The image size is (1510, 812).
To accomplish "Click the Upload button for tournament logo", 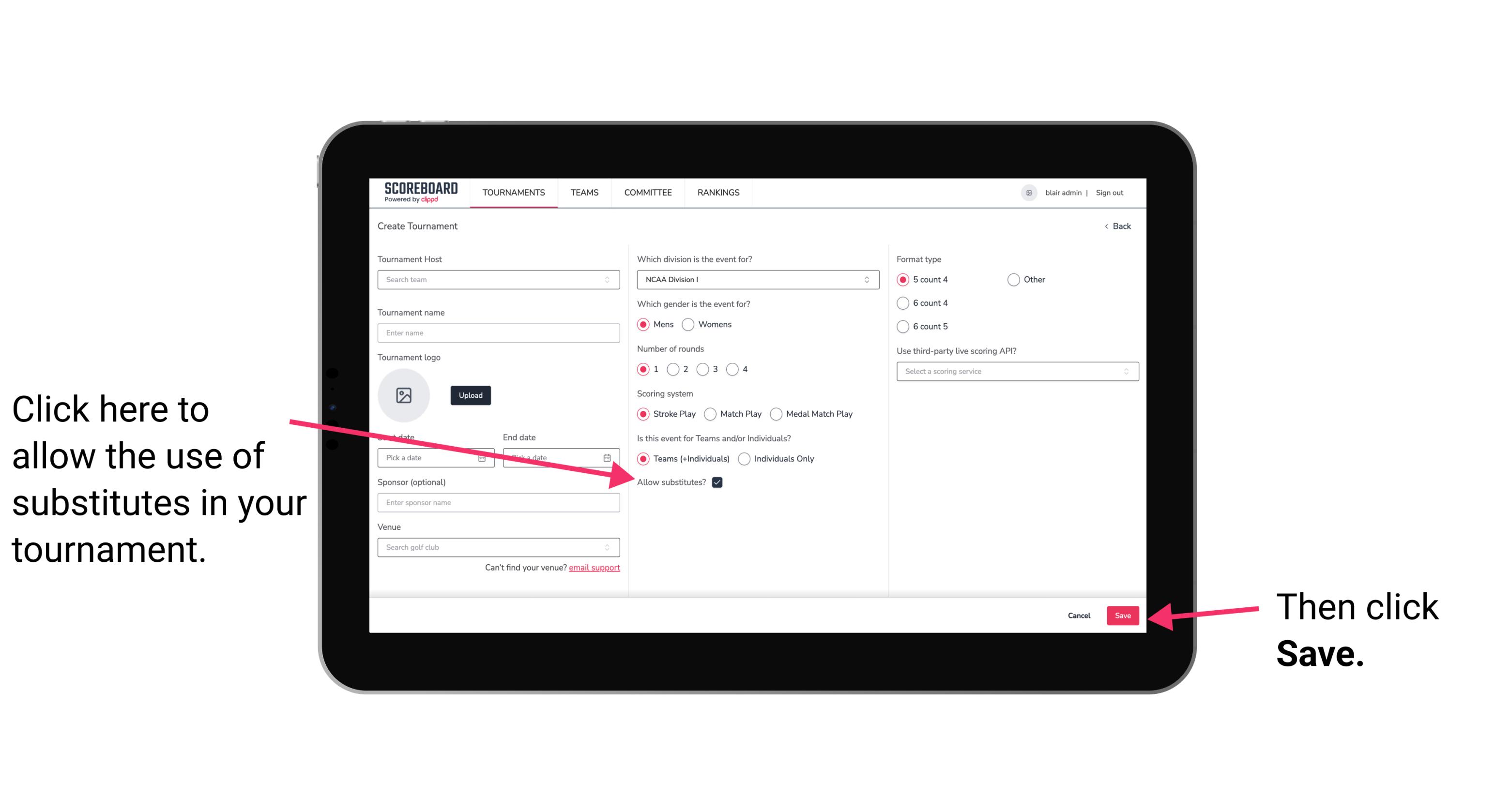I will (470, 395).
